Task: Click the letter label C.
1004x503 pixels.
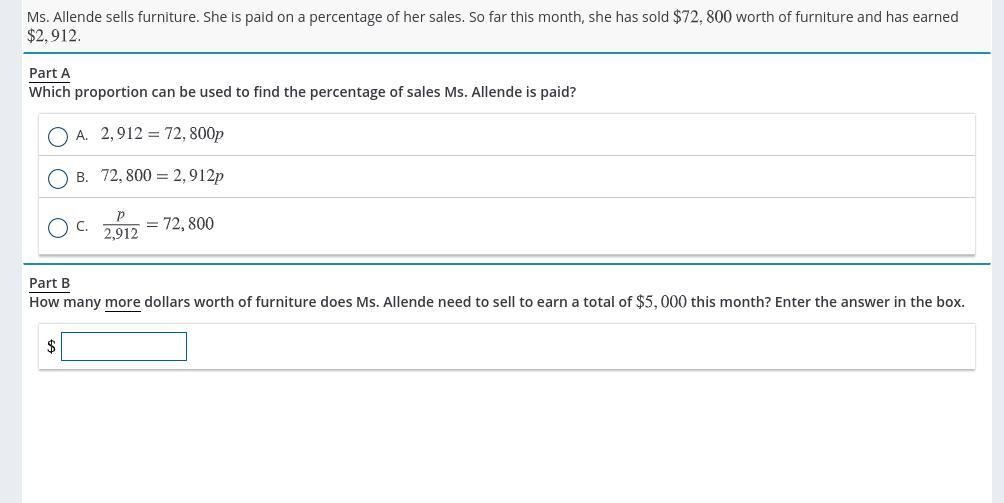Action: tap(82, 227)
